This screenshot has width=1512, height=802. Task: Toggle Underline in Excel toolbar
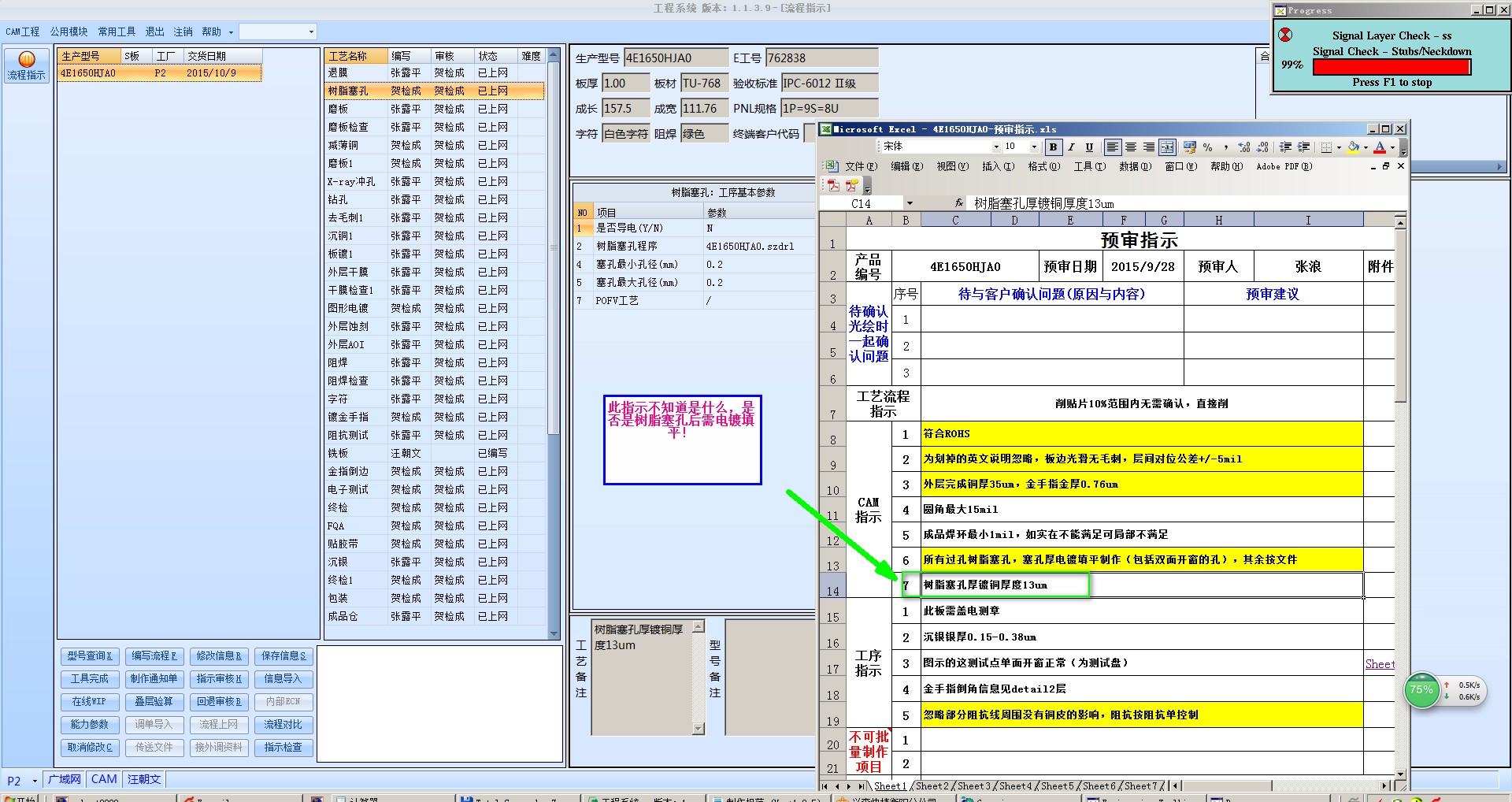(1089, 147)
